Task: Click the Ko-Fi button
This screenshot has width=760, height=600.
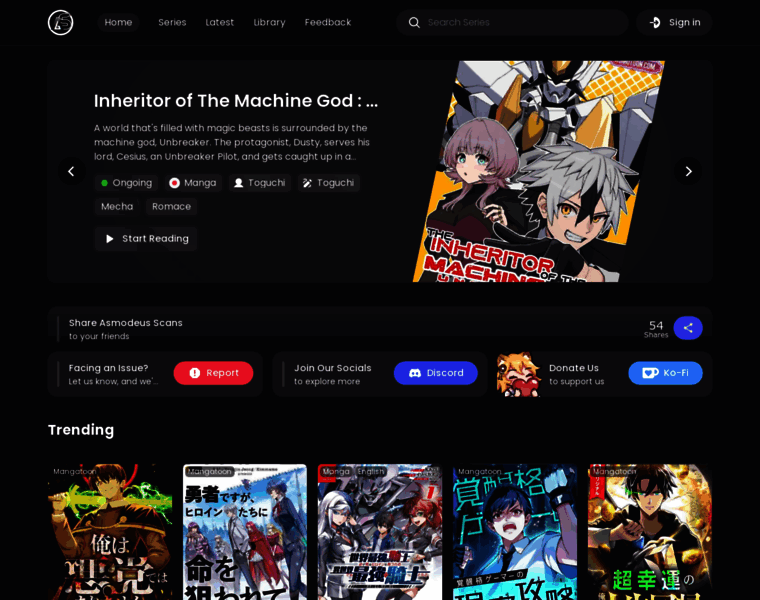Action: (x=665, y=373)
